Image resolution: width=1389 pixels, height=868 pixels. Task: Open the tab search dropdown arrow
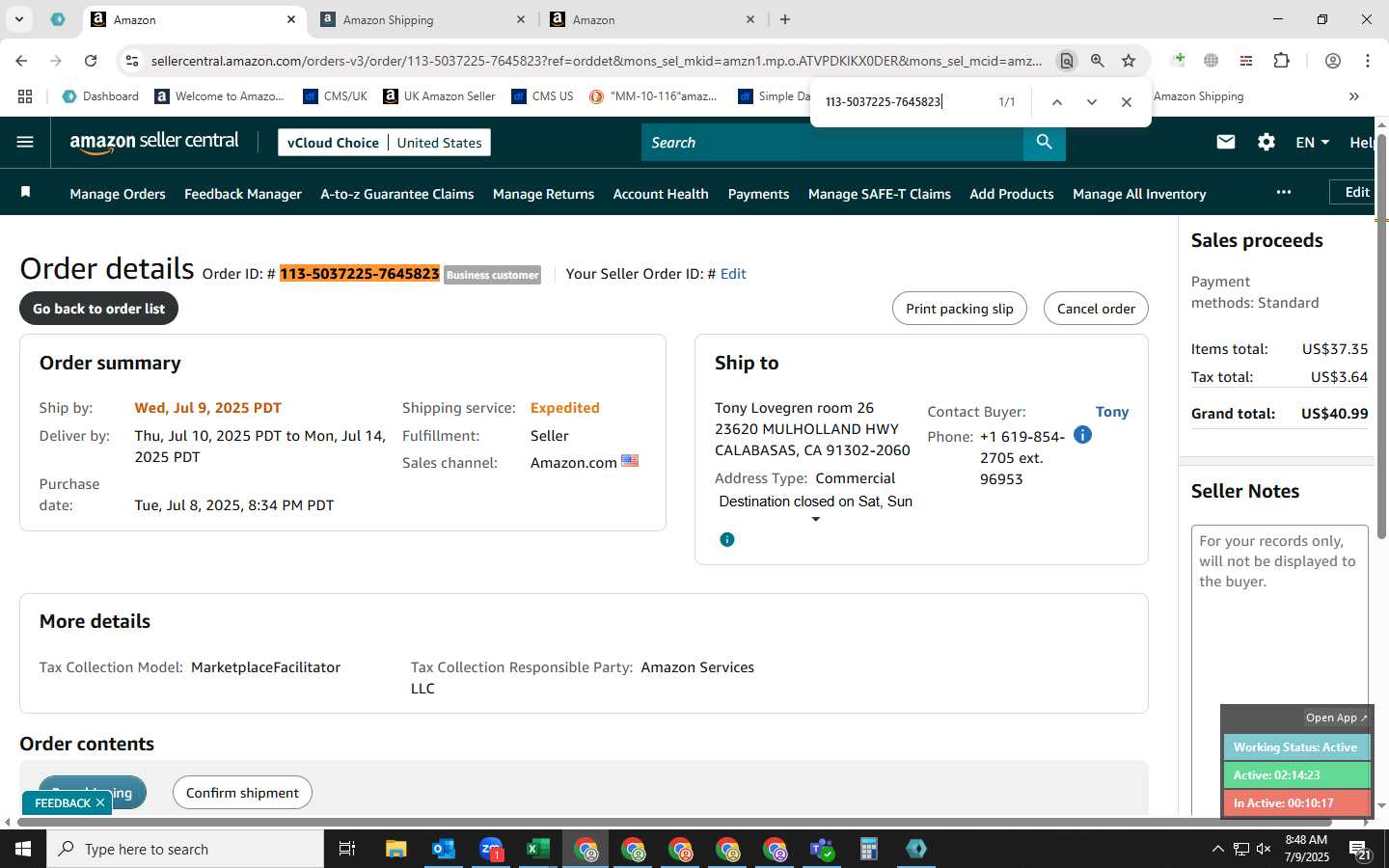(19, 19)
